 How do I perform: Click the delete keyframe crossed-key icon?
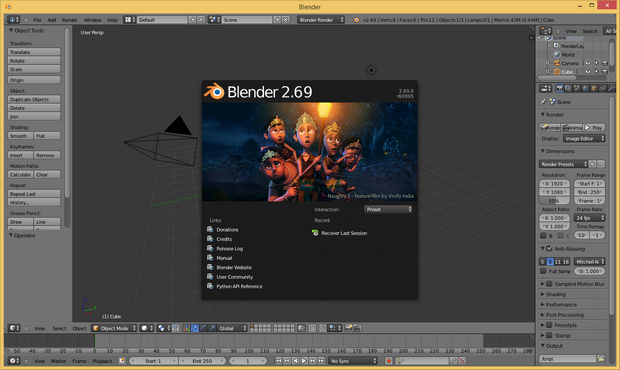click(x=462, y=361)
